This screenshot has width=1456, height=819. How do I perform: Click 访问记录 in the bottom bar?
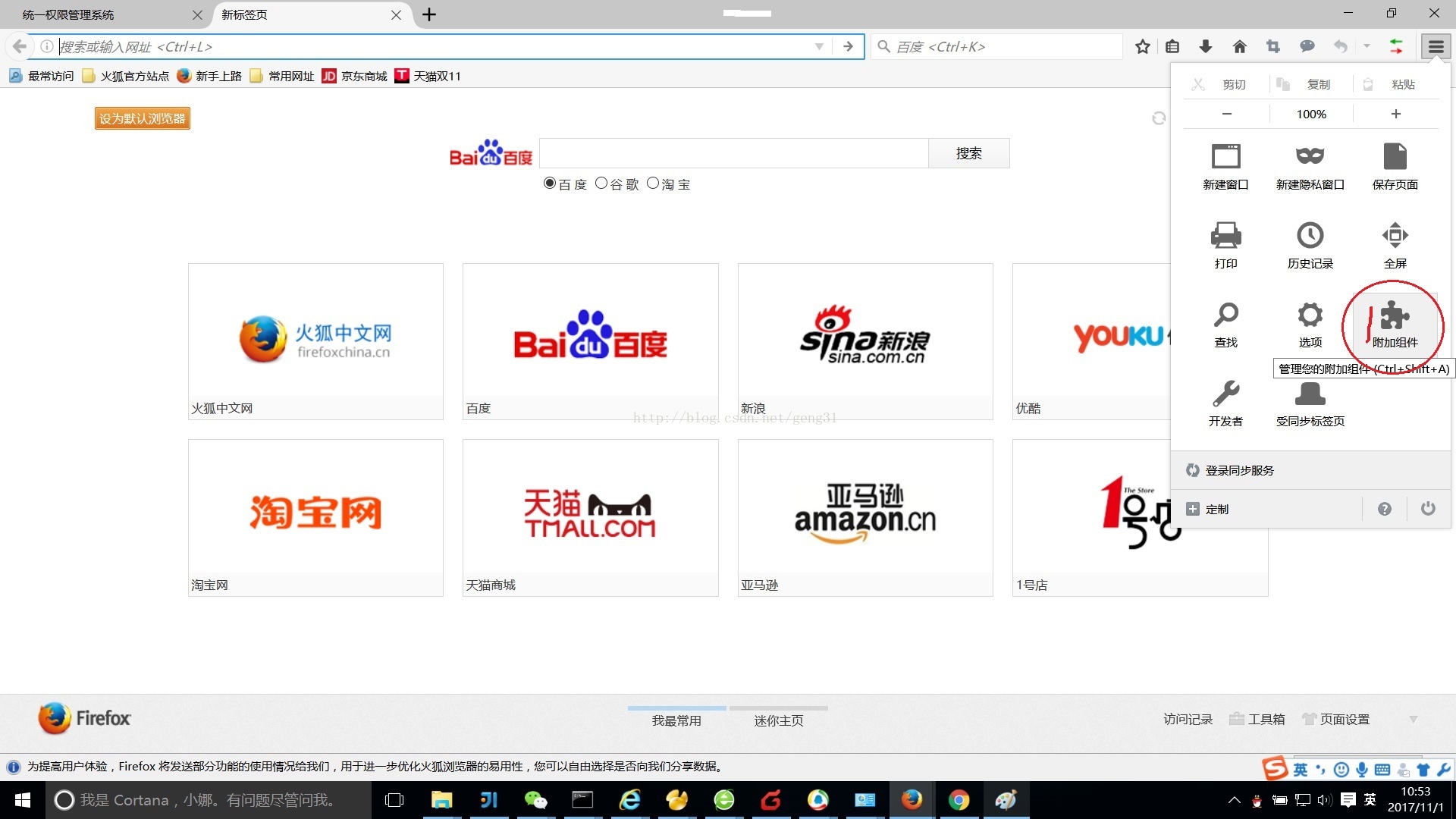pos(1188,719)
